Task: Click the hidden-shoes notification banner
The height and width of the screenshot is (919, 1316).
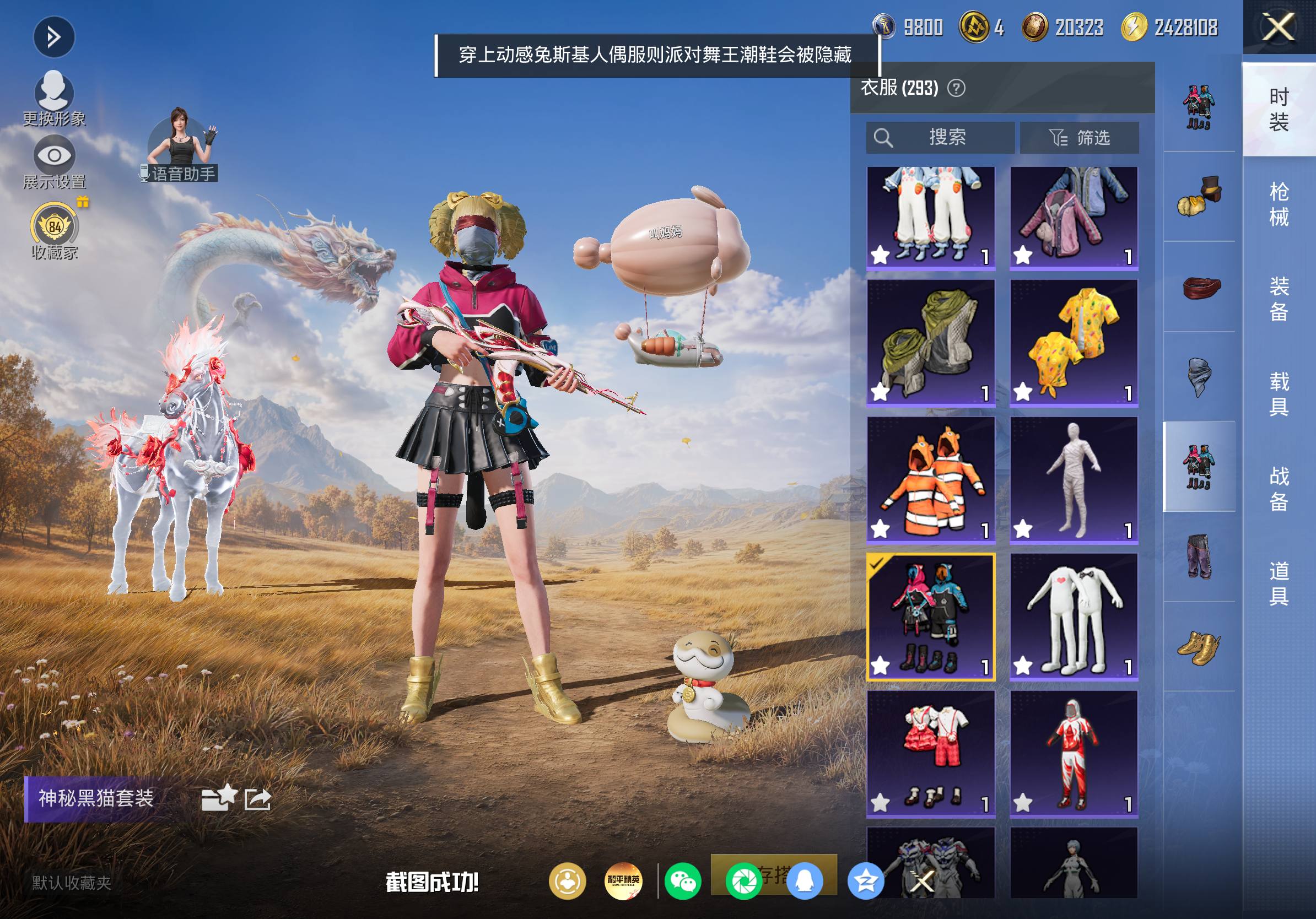Action: [x=657, y=55]
